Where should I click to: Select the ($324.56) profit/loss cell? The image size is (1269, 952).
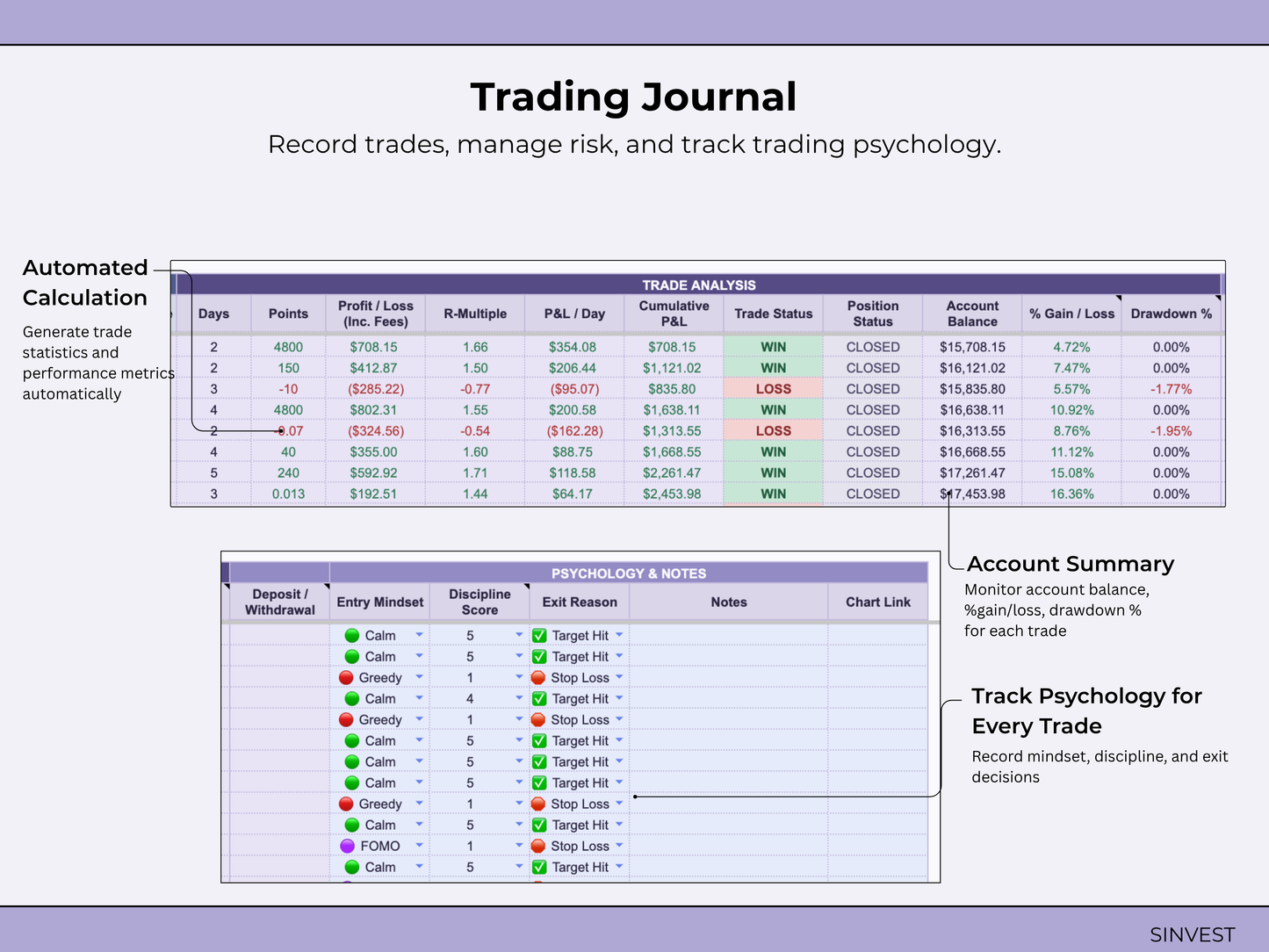[376, 431]
